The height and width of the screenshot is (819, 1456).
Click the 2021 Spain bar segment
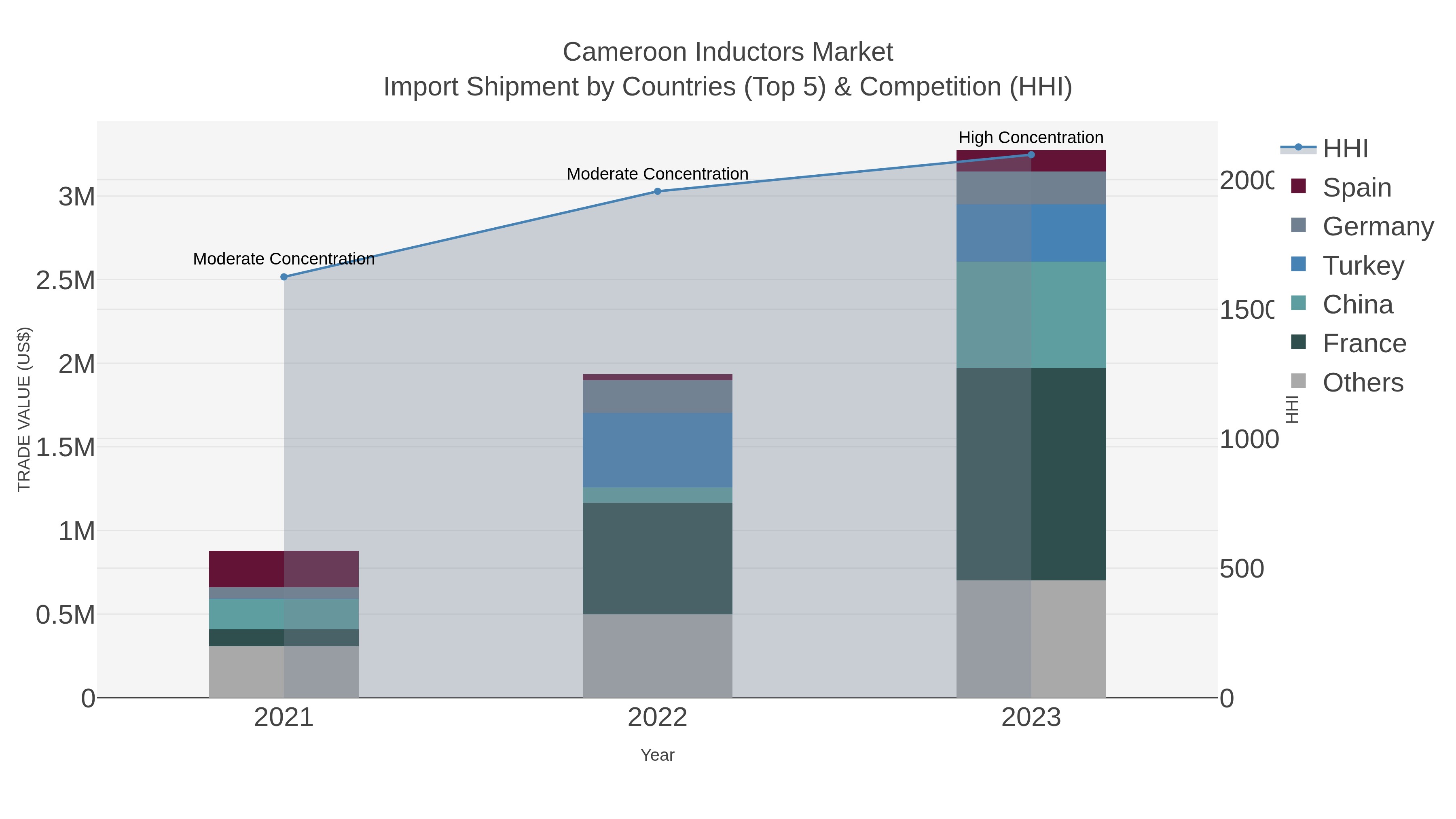[x=284, y=569]
